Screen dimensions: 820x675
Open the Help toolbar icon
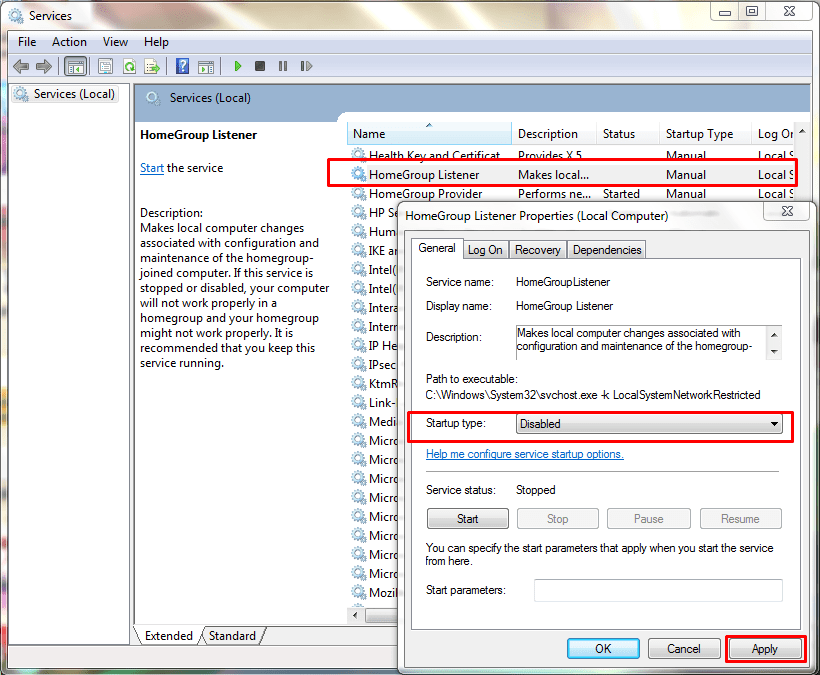pos(183,66)
